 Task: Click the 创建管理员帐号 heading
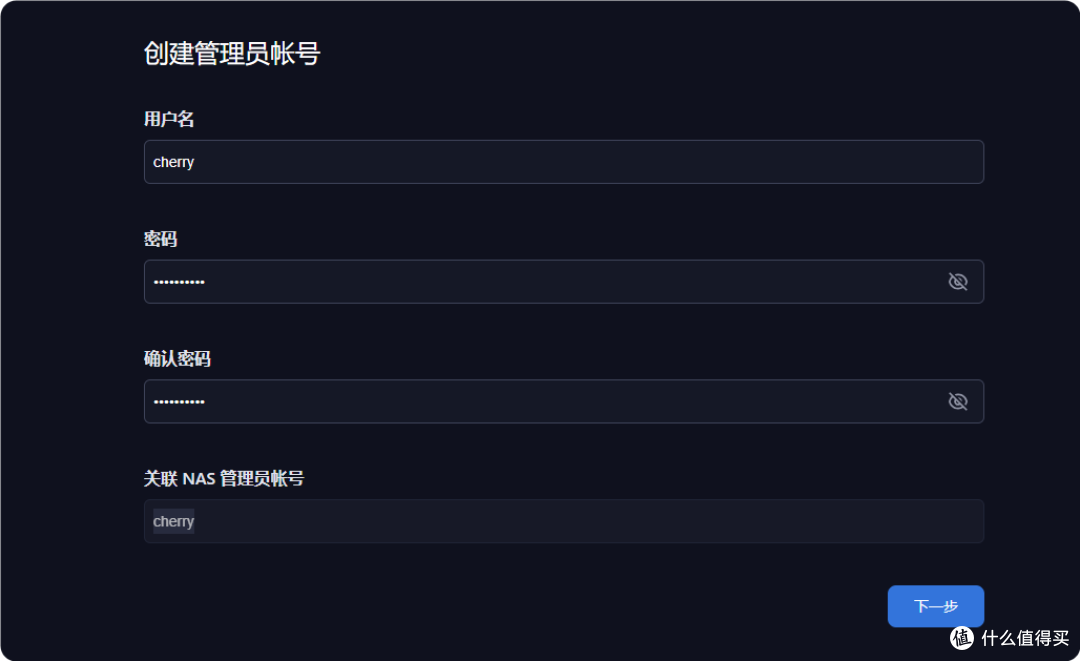[x=231, y=54]
